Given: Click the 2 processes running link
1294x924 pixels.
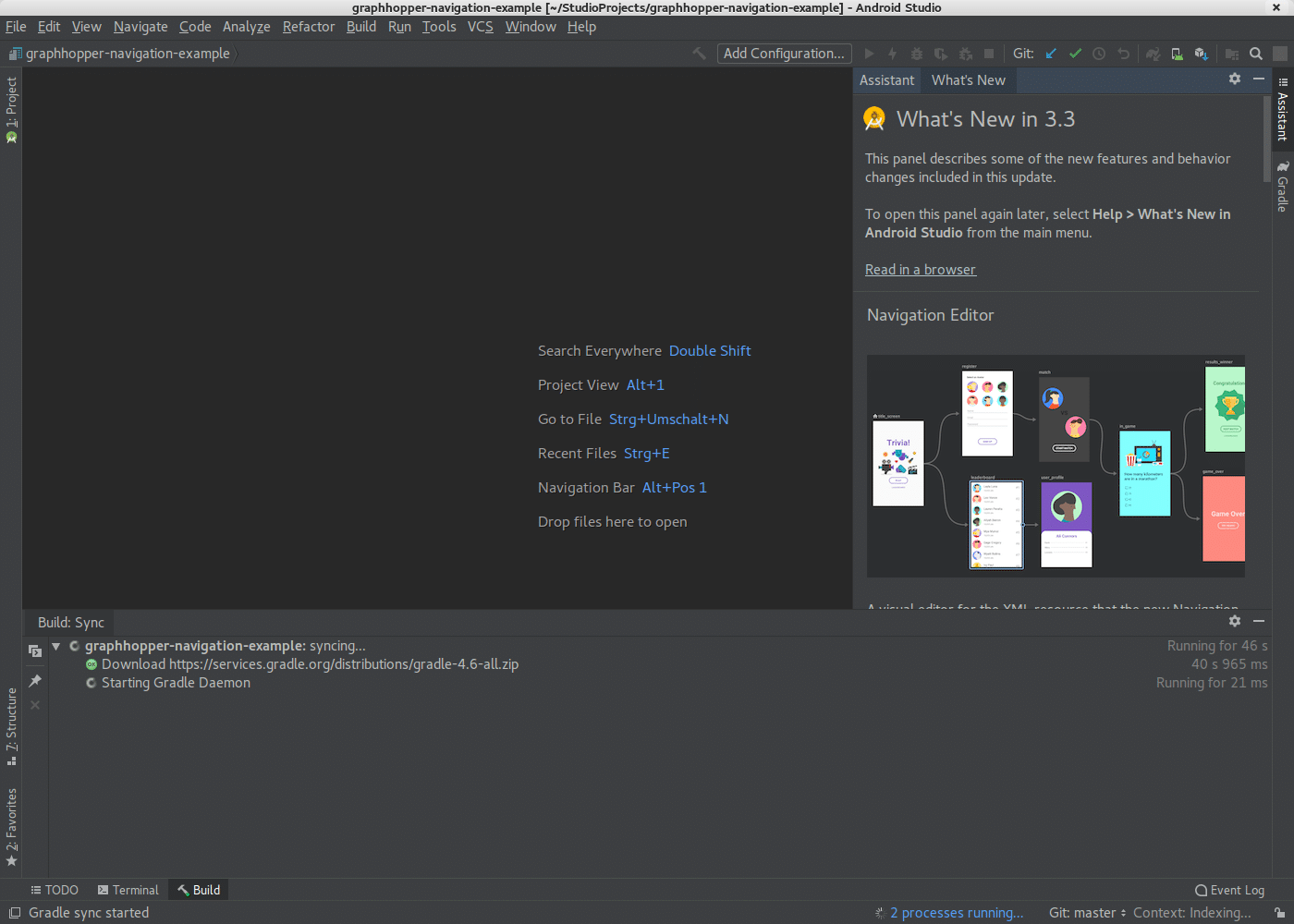Looking at the screenshot, I should [x=957, y=913].
